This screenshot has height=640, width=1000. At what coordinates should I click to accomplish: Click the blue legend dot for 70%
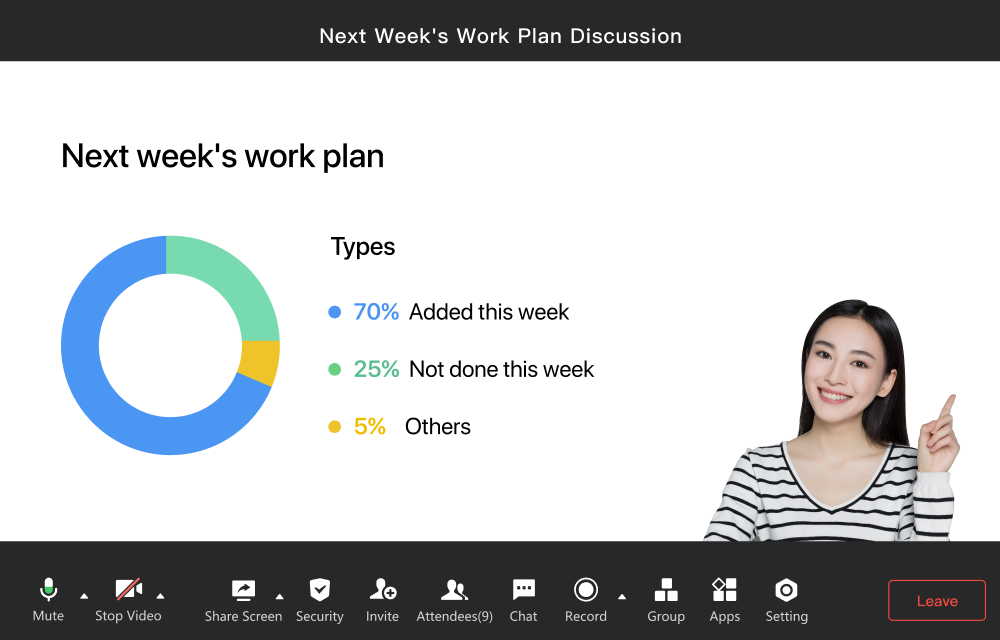tap(334, 312)
